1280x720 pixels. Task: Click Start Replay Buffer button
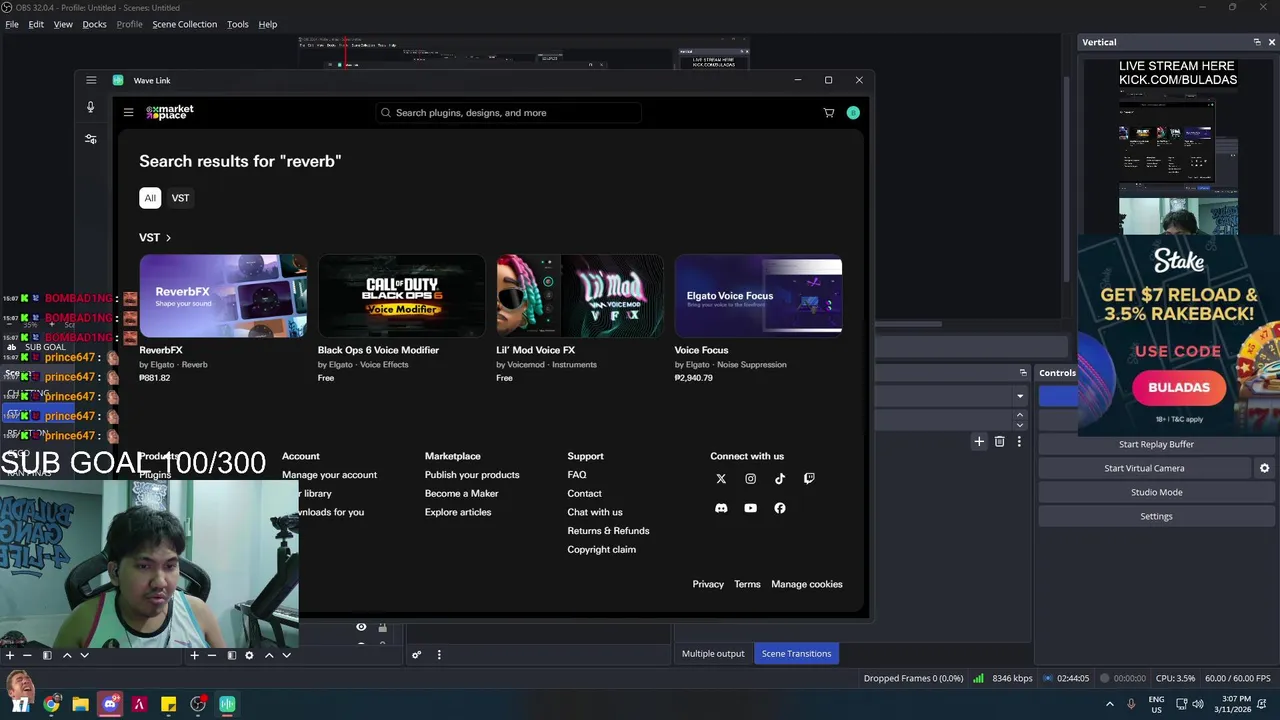[x=1157, y=444]
